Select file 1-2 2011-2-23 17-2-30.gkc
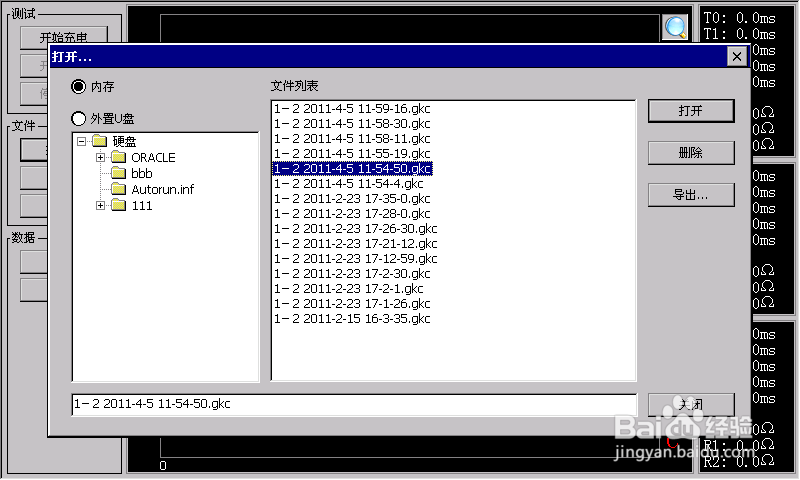 pos(352,274)
